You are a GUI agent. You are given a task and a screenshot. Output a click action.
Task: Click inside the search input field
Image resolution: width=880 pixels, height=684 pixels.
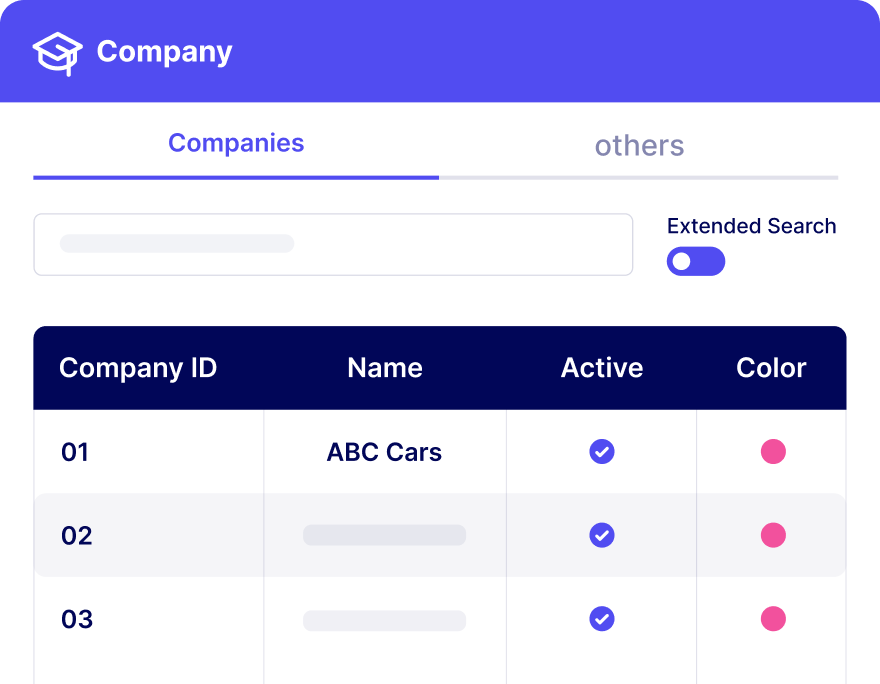click(x=333, y=244)
